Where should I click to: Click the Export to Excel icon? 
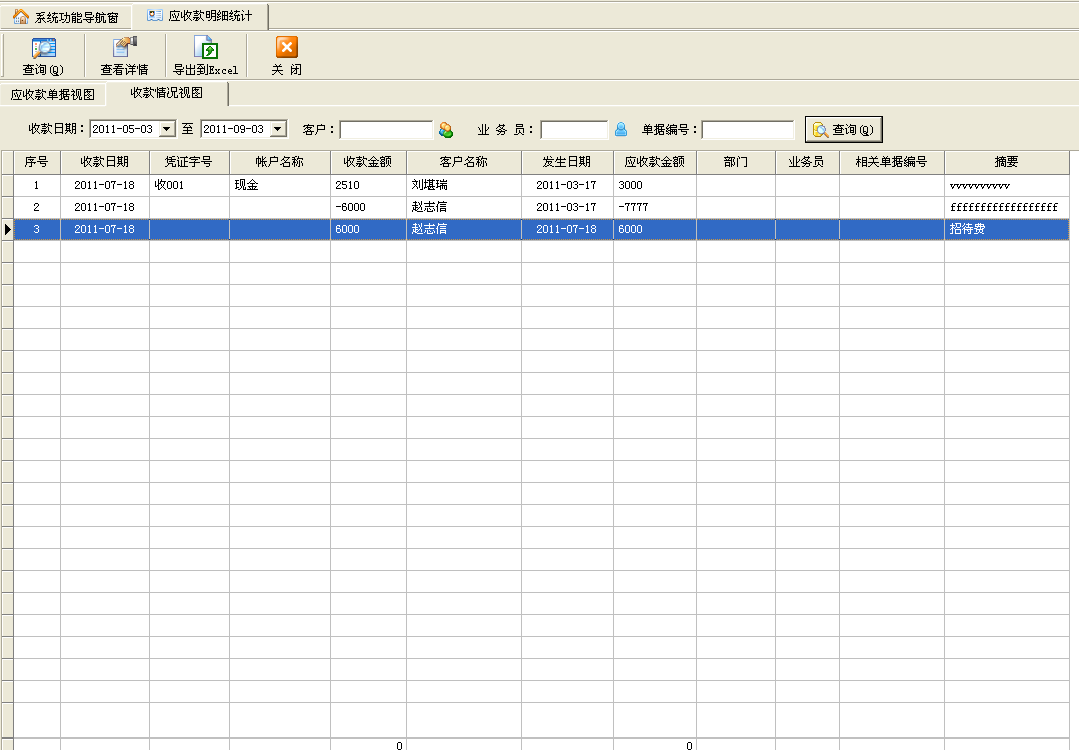coord(205,49)
